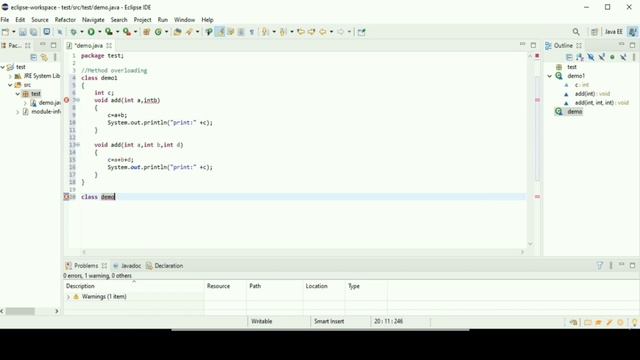Image resolution: width=640 pixels, height=360 pixels.
Task: Toggle Show Whitespace Characters pilcrow icon
Action: click(x=252, y=32)
